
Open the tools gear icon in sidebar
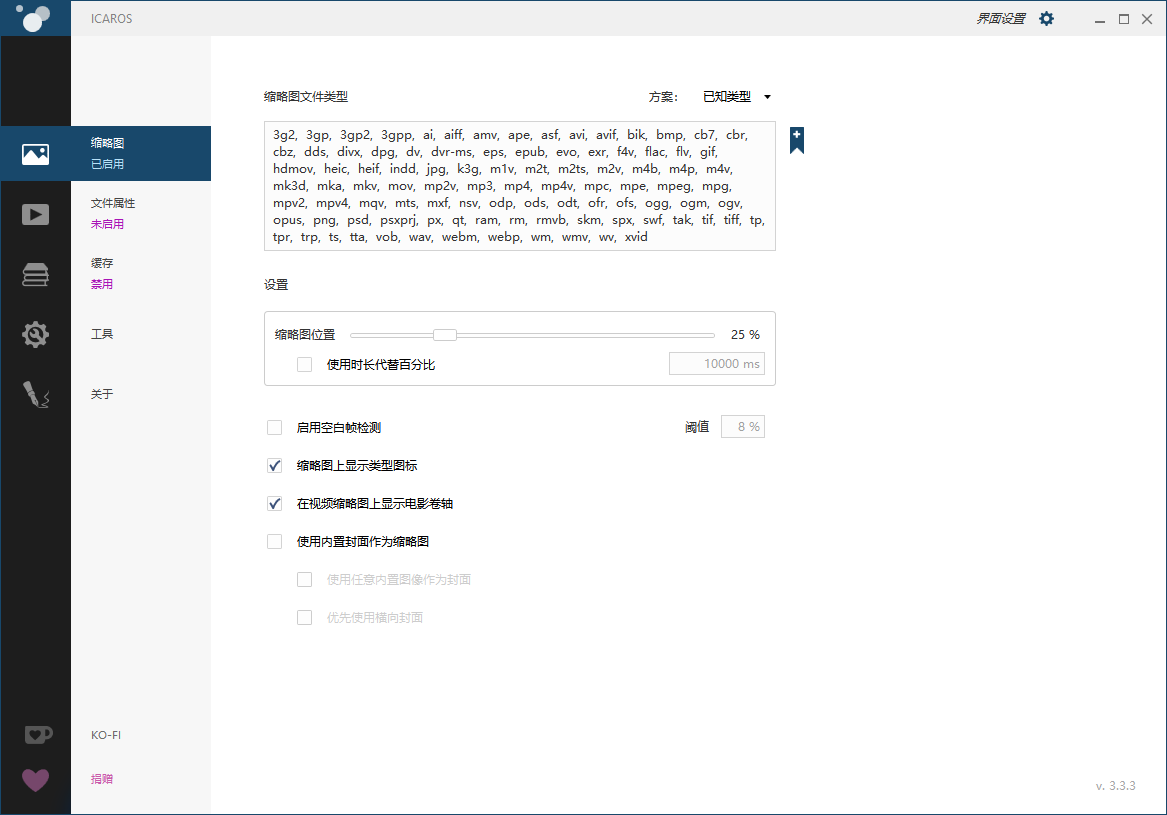coord(35,335)
